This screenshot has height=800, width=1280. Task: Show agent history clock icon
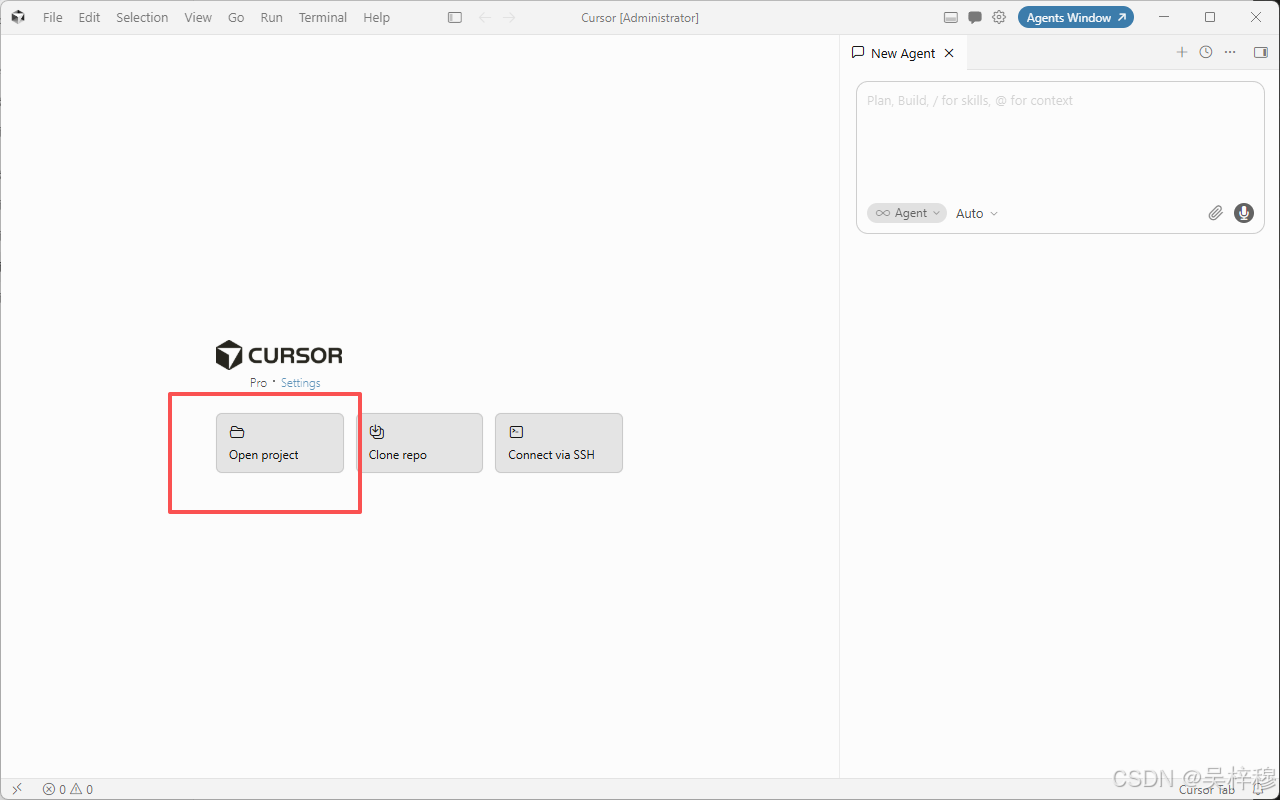pyautogui.click(x=1206, y=53)
